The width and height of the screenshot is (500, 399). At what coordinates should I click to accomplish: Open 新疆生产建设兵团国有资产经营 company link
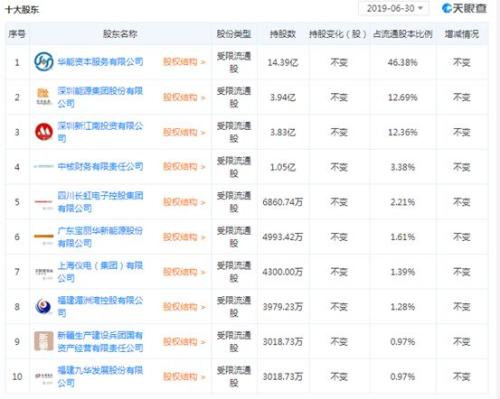pyautogui.click(x=100, y=341)
